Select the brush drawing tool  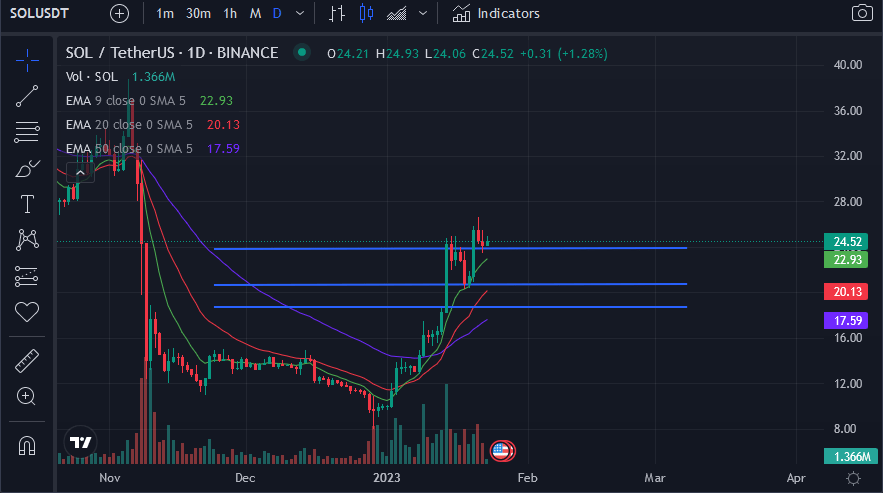[27, 168]
